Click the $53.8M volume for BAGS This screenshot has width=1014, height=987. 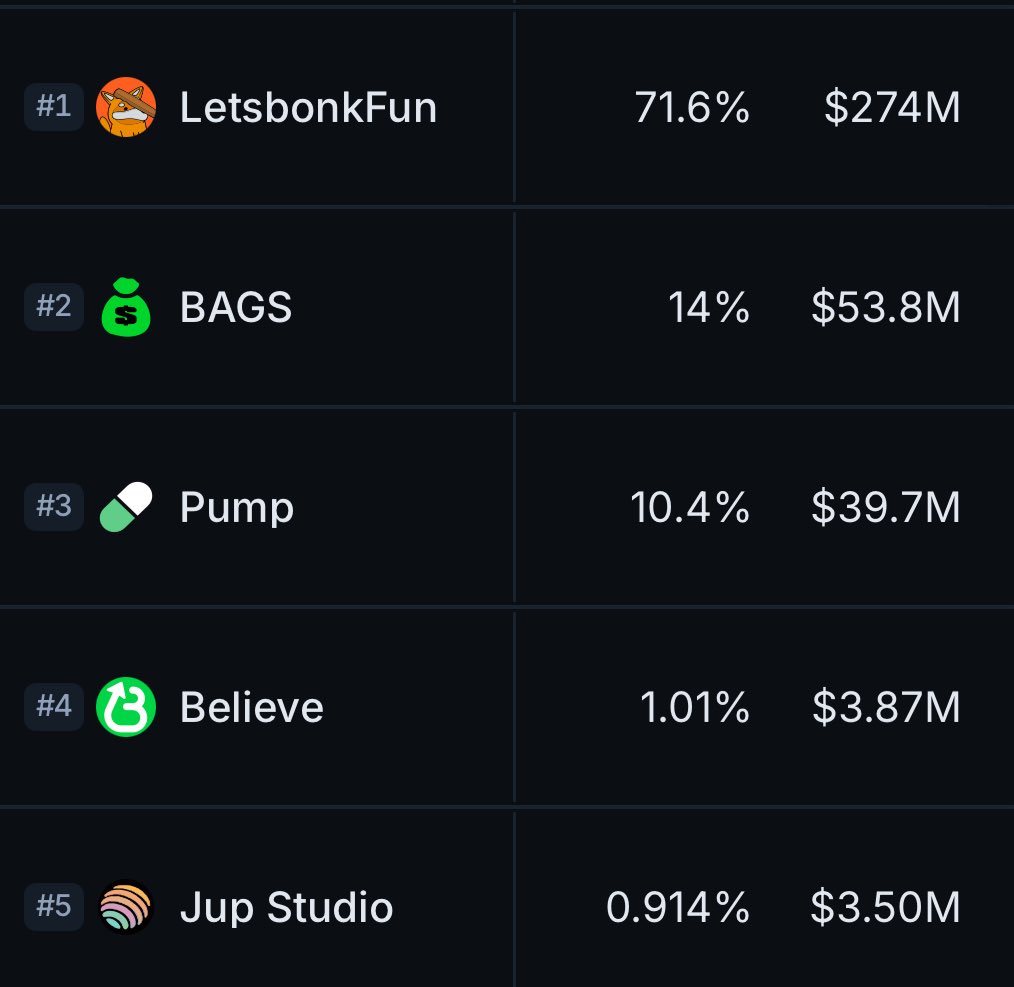(x=886, y=307)
